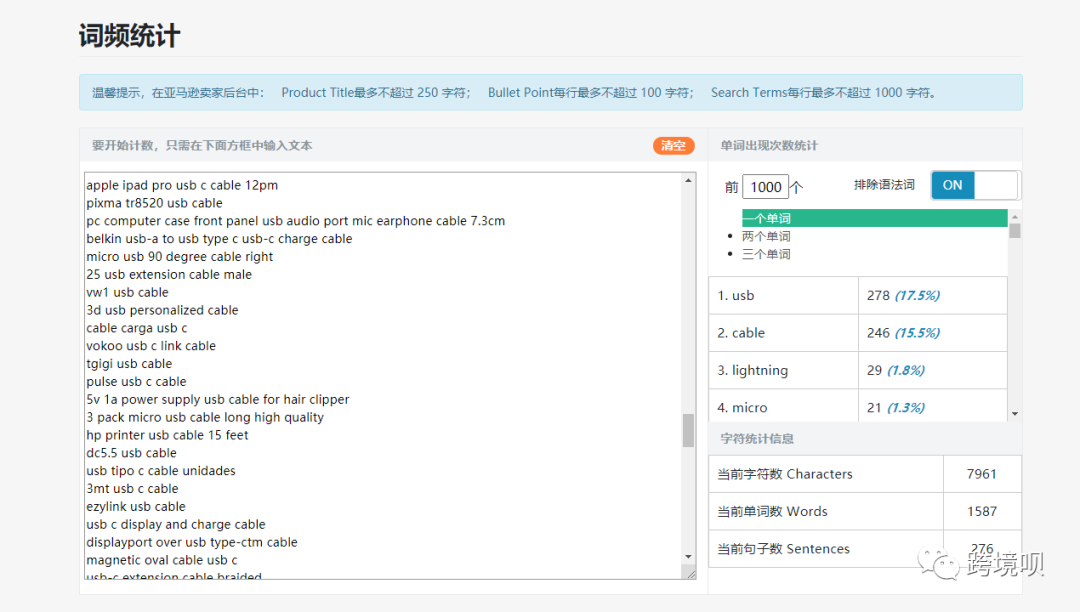Click the 词频统计 page heading
The image size is (1080, 612).
(129, 36)
